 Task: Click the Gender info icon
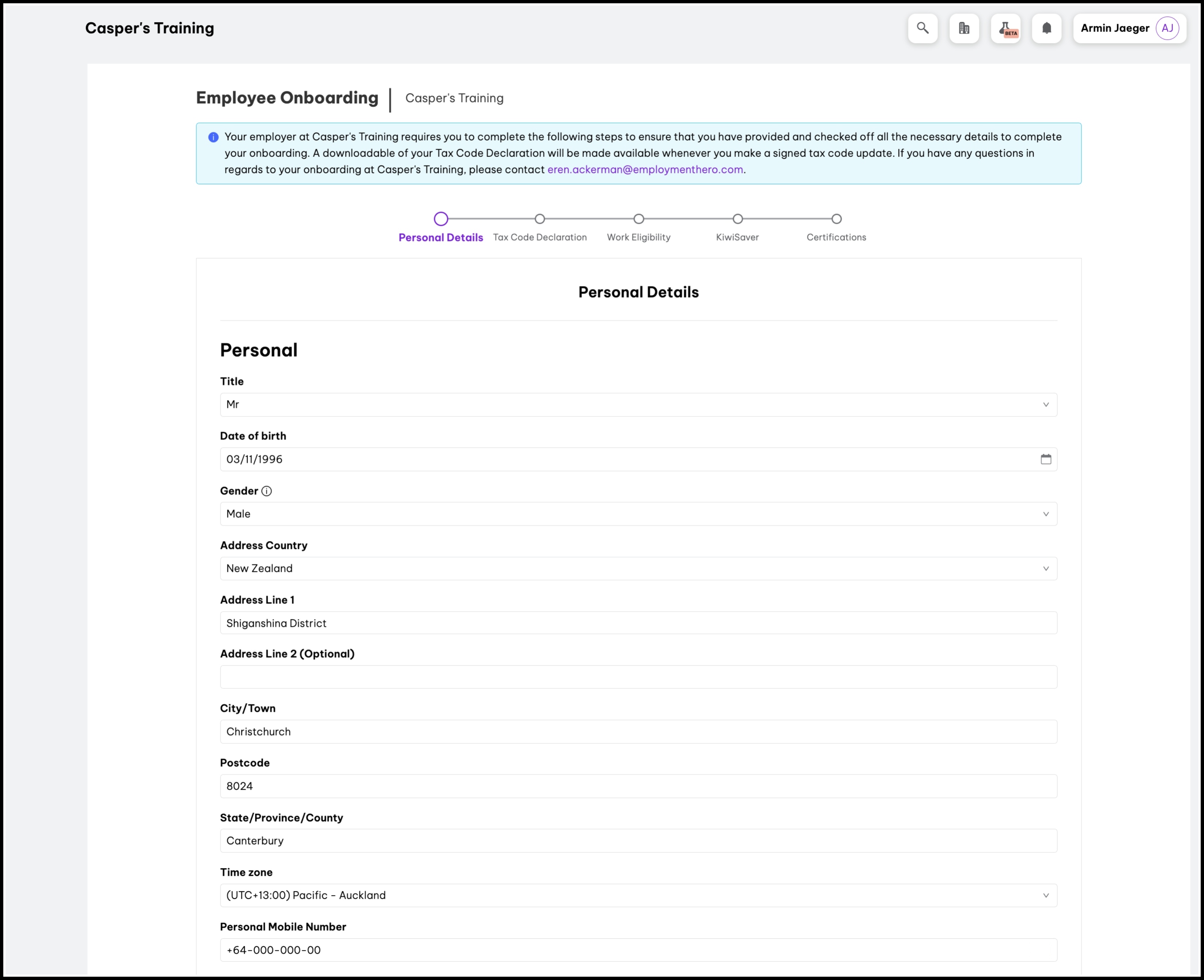pos(267,491)
